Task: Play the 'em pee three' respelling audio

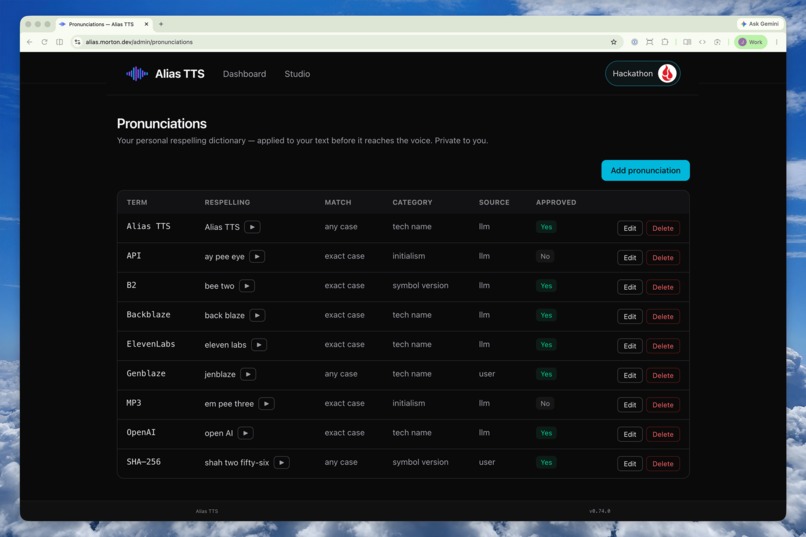Action: coord(266,404)
